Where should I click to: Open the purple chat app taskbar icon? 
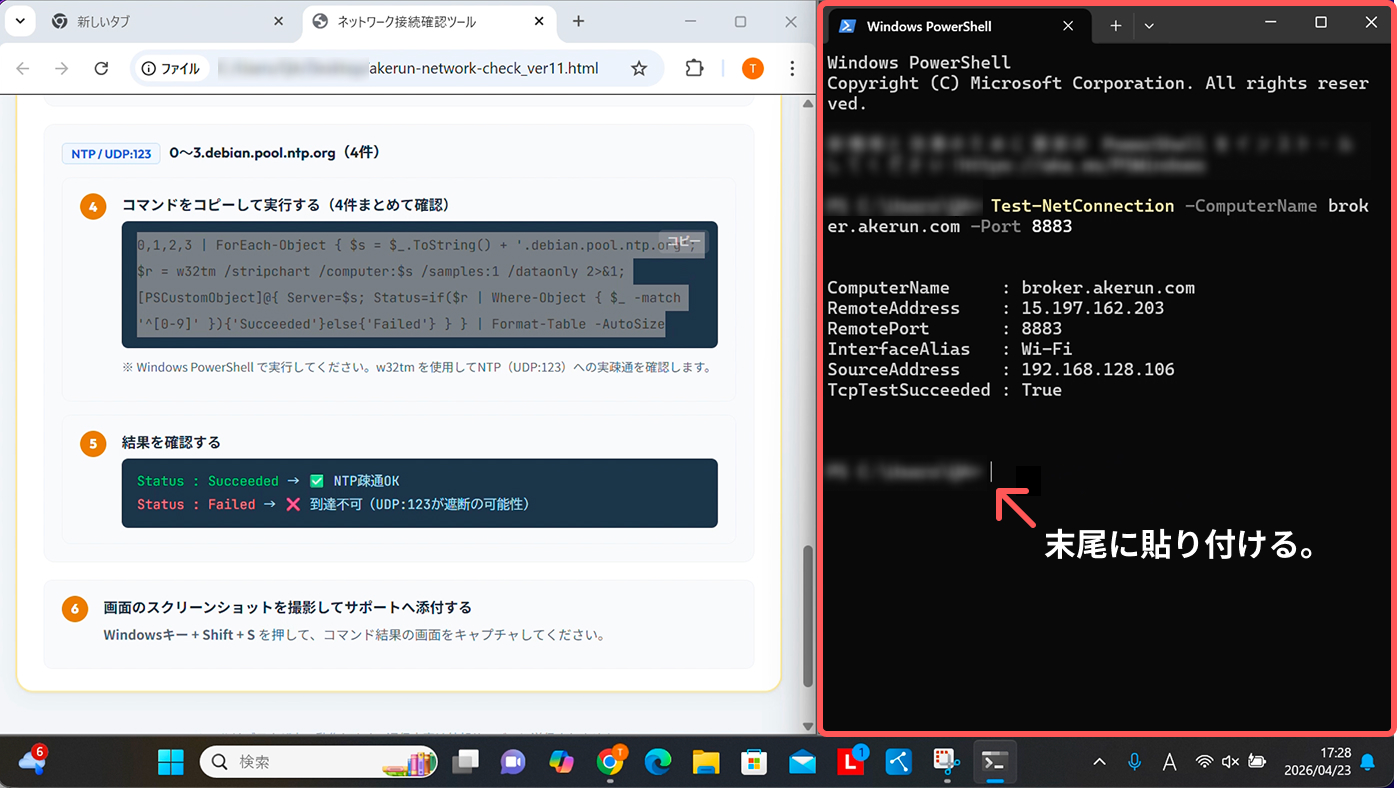513,762
